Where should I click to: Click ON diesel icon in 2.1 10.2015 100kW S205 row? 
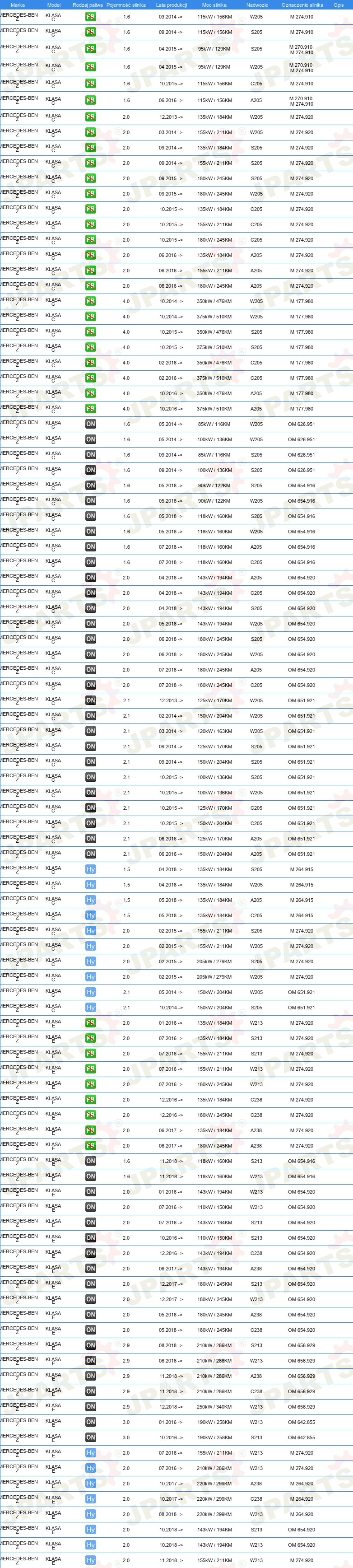coord(90,777)
